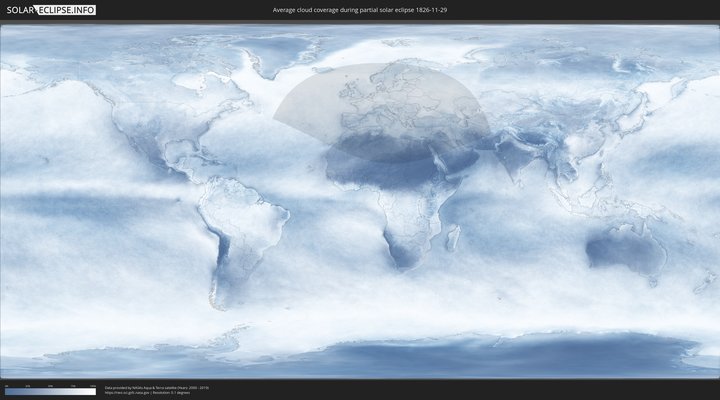The image size is (720, 400).
Task: Click the SOLAR-ECLIPSE.INFO logo
Action: [48, 10]
